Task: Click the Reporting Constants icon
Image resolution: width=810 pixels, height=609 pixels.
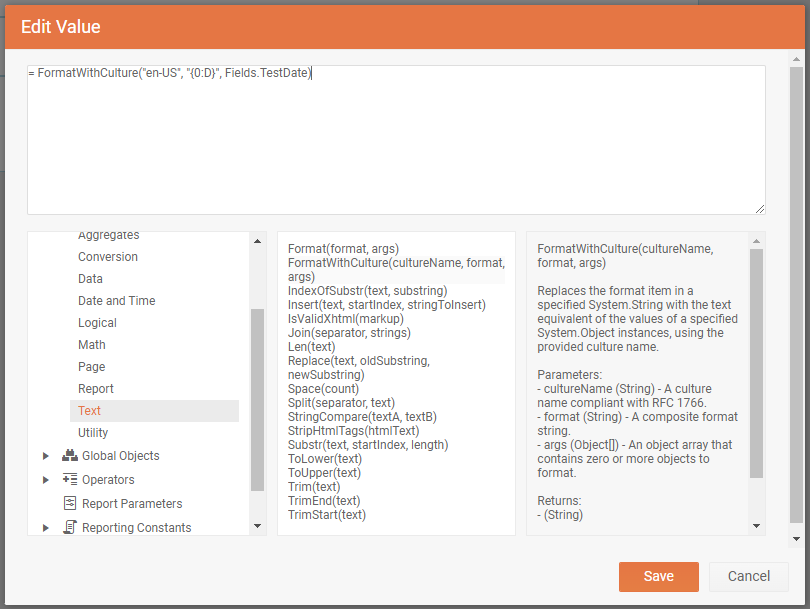Action: pyautogui.click(x=70, y=527)
